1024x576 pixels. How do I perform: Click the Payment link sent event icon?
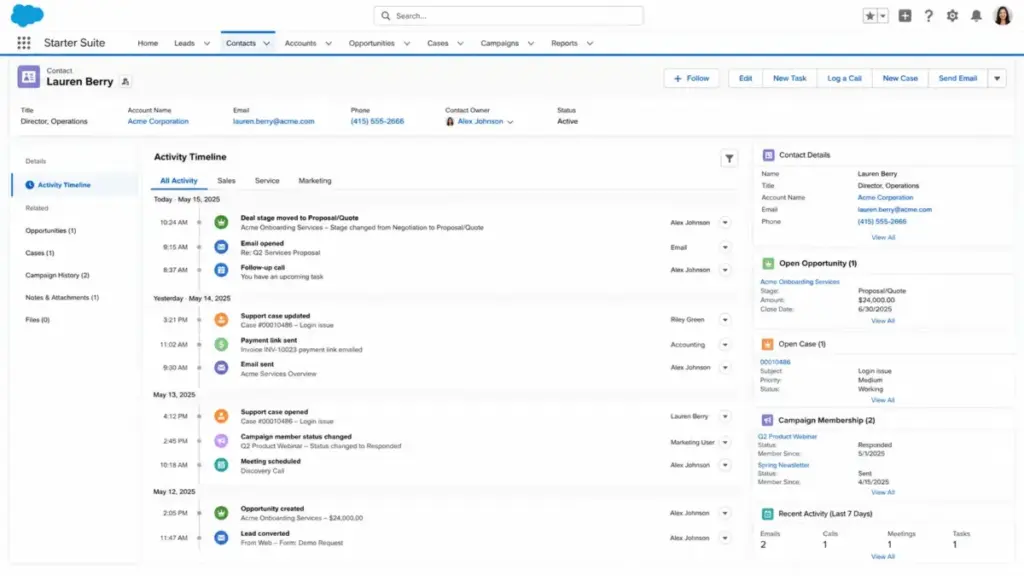(221, 345)
